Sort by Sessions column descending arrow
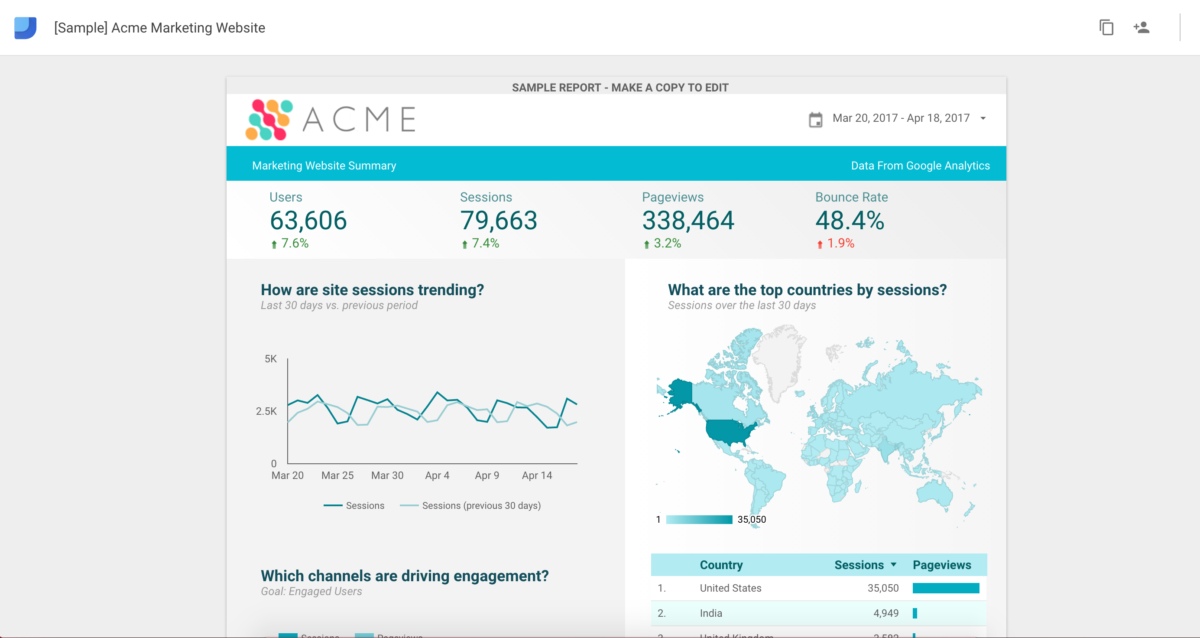The width and height of the screenshot is (1200, 638). point(893,565)
